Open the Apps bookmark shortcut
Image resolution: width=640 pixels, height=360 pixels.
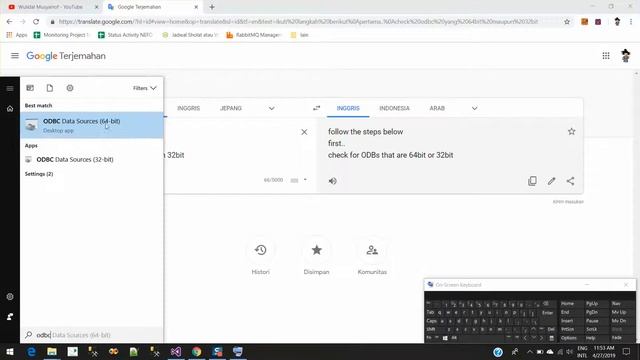click(x=17, y=35)
